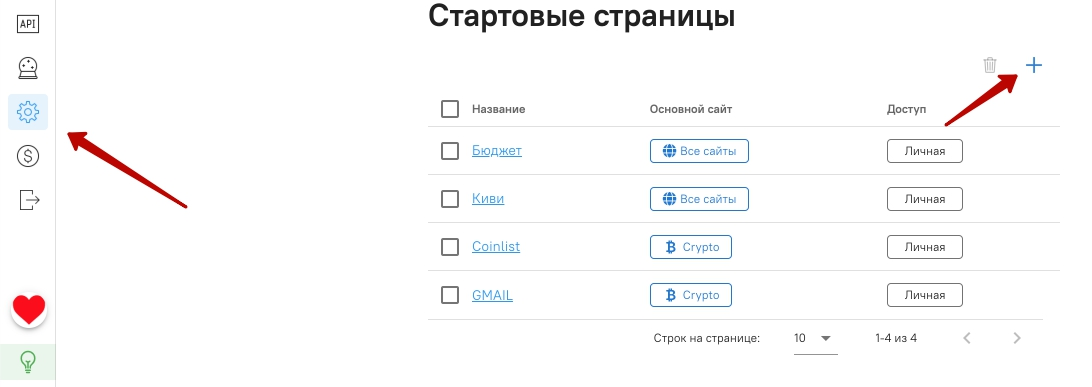Check the GMAIL row checkbox
1092x387 pixels.
pos(450,295)
